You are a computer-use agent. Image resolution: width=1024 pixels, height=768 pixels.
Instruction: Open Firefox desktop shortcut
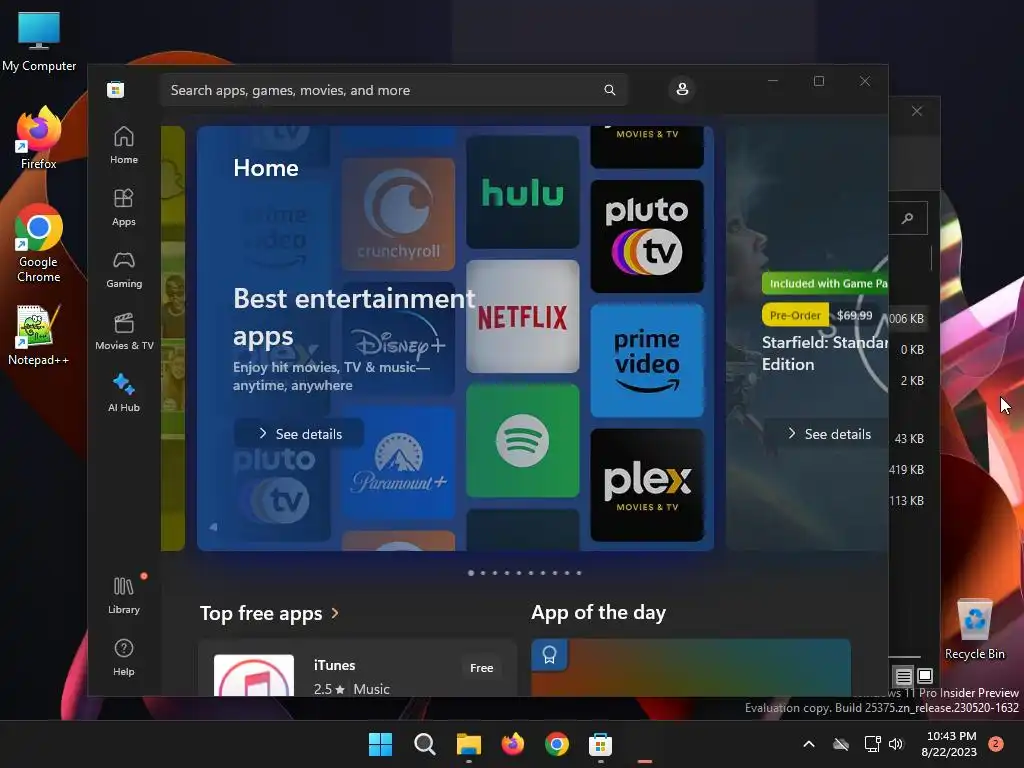point(39,138)
